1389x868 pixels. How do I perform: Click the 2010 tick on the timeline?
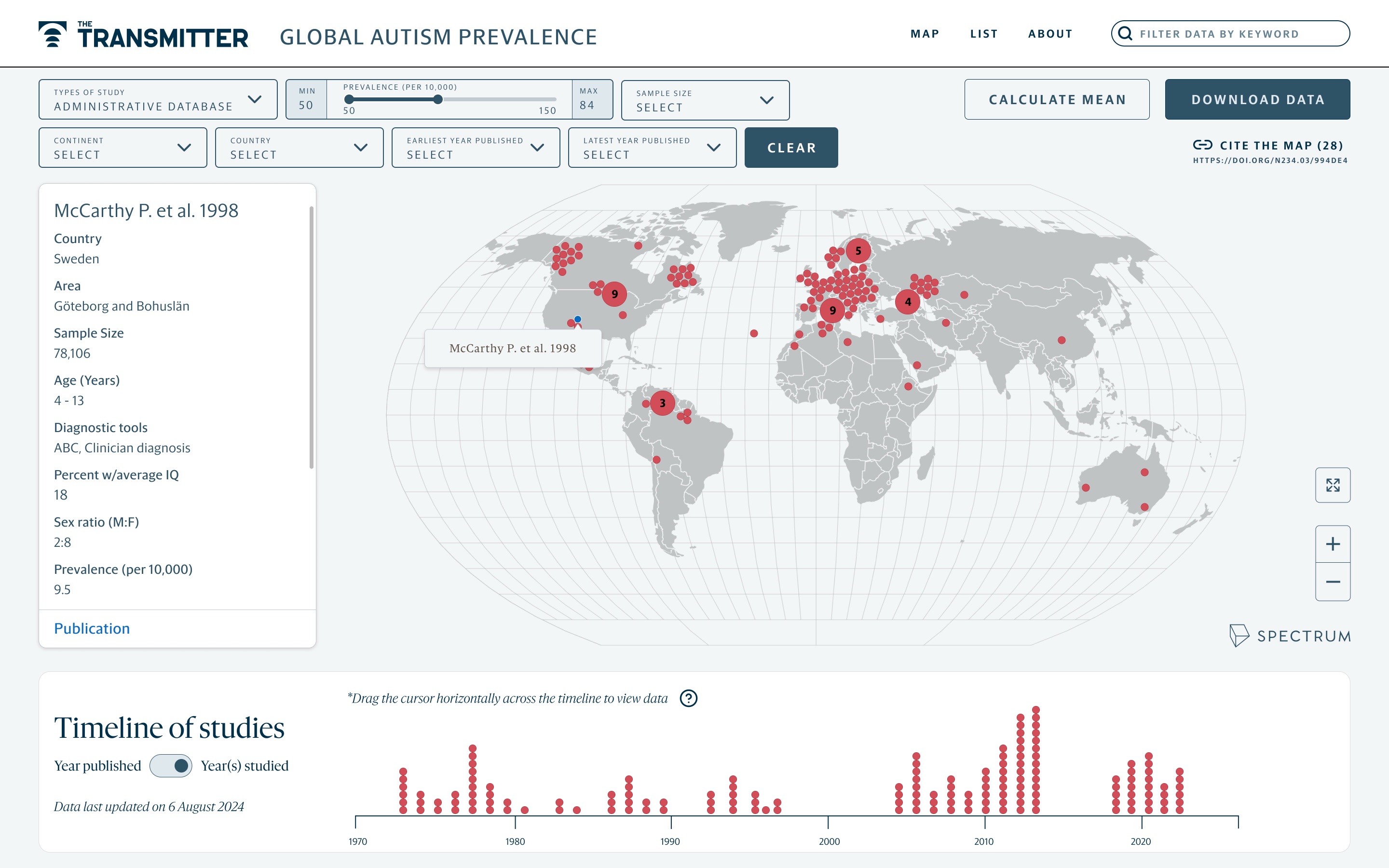pyautogui.click(x=984, y=822)
